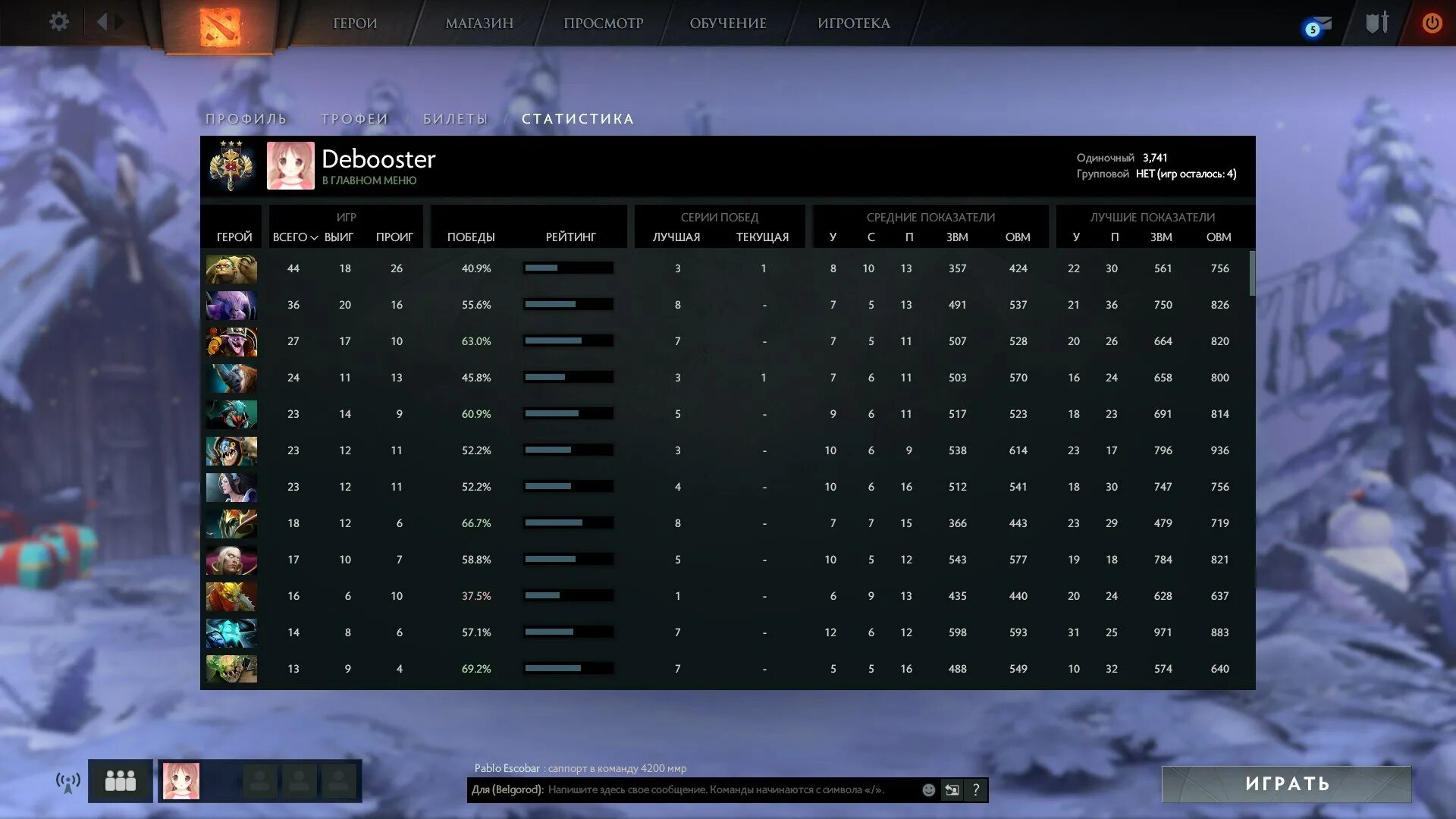The width and height of the screenshot is (1456, 819).
Task: Select the hero portrait with 14 games
Action: [231, 632]
